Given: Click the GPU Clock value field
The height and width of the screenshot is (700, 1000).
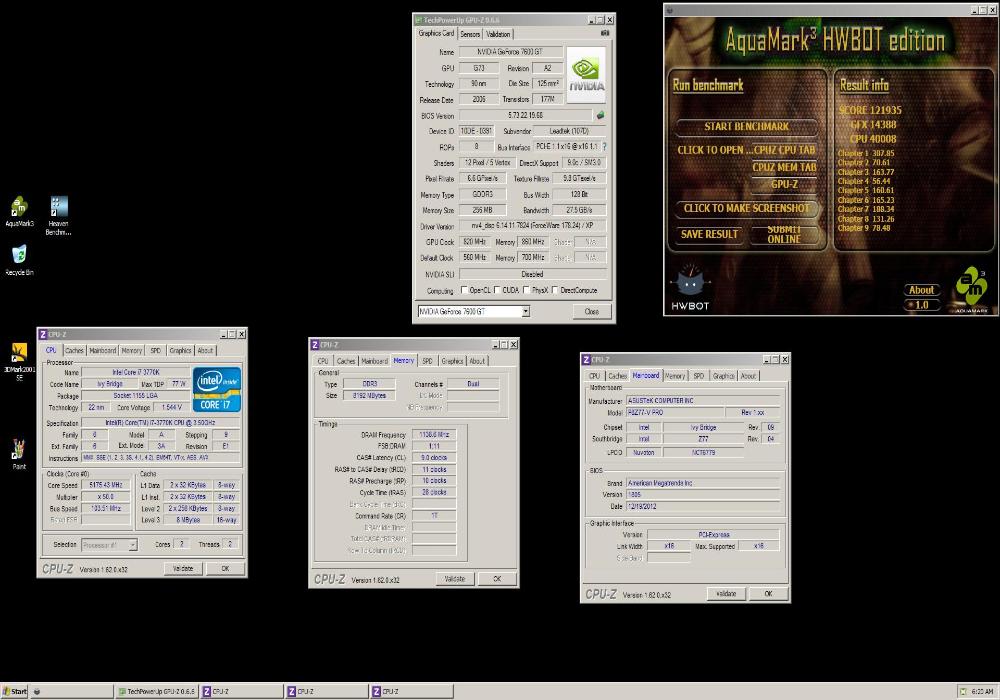Looking at the screenshot, I should click(x=474, y=242).
